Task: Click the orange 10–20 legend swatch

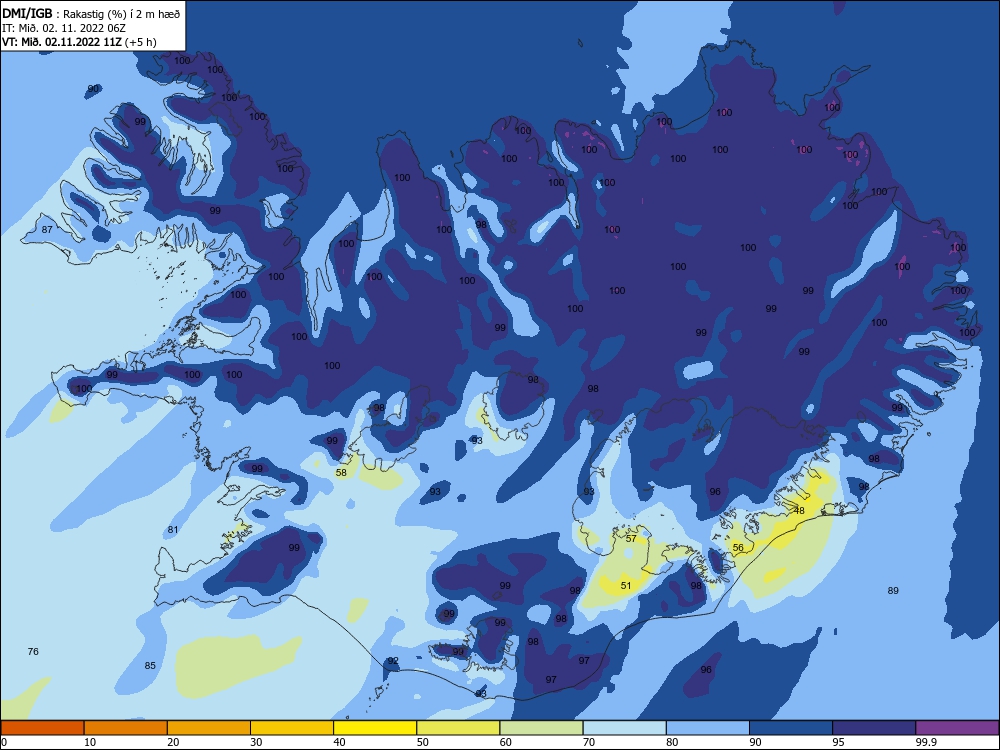Action: click(x=126, y=728)
